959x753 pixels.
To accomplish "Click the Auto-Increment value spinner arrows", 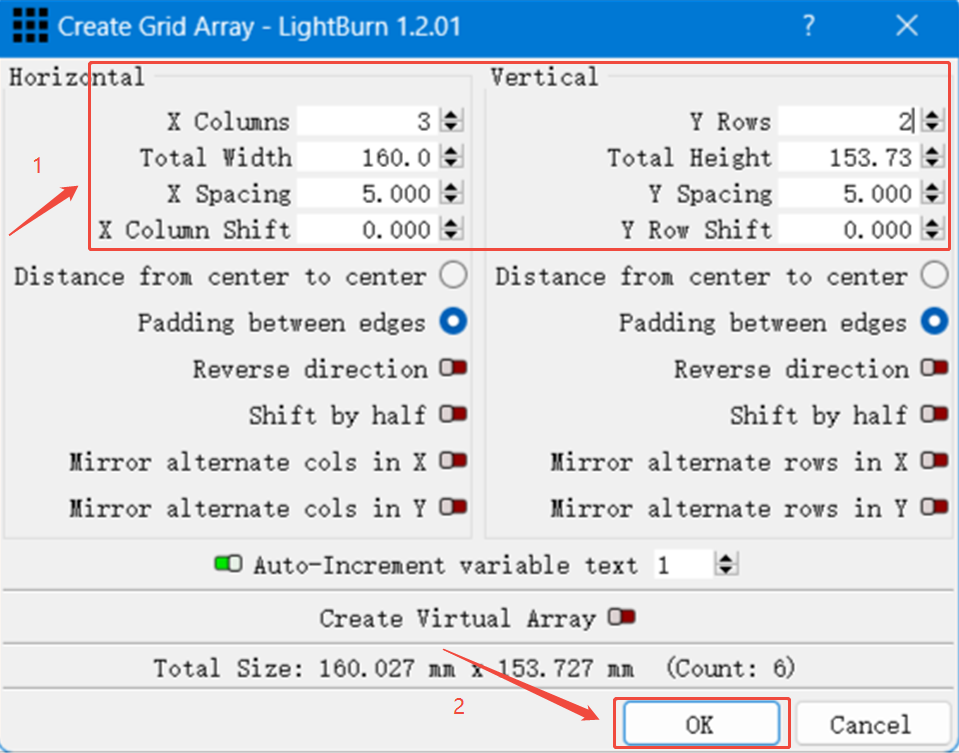I will [727, 565].
